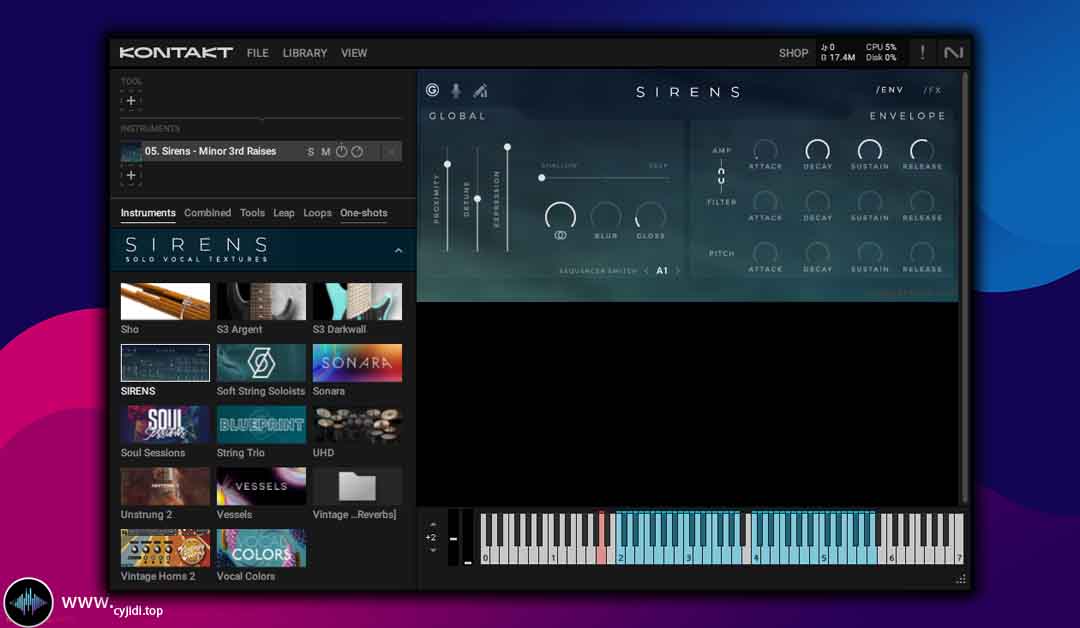The image size is (1080, 628).
Task: Click the Filter Sustain knob
Action: click(x=869, y=201)
